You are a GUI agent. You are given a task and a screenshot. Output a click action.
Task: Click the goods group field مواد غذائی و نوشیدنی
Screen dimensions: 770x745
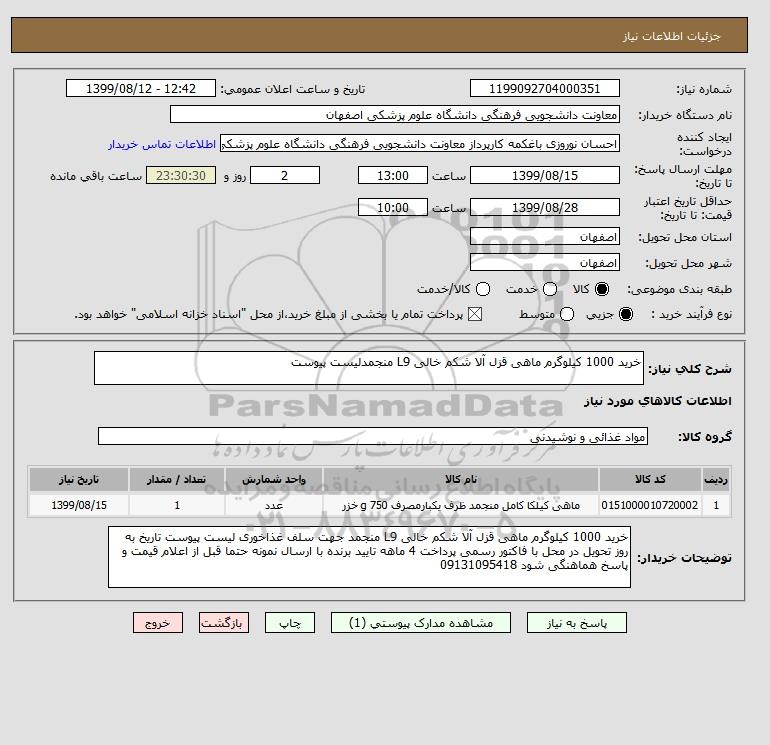click(x=373, y=436)
